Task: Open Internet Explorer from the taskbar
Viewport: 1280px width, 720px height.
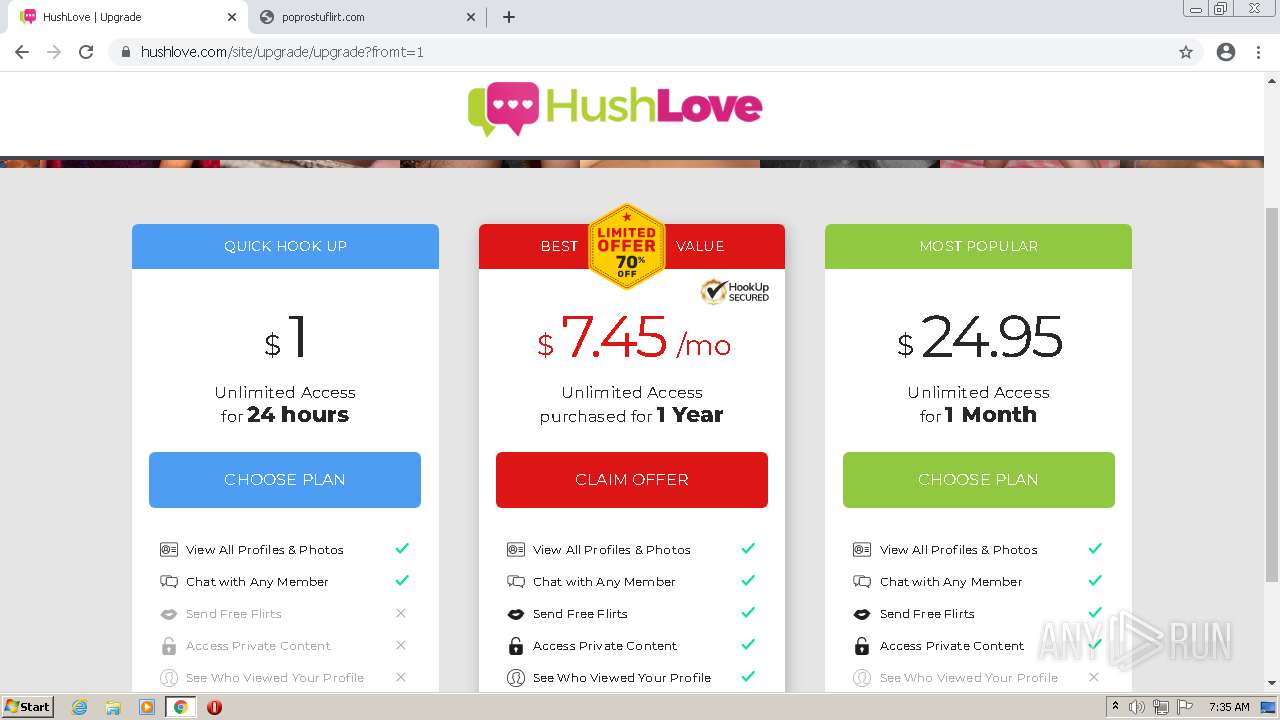Action: (80, 707)
